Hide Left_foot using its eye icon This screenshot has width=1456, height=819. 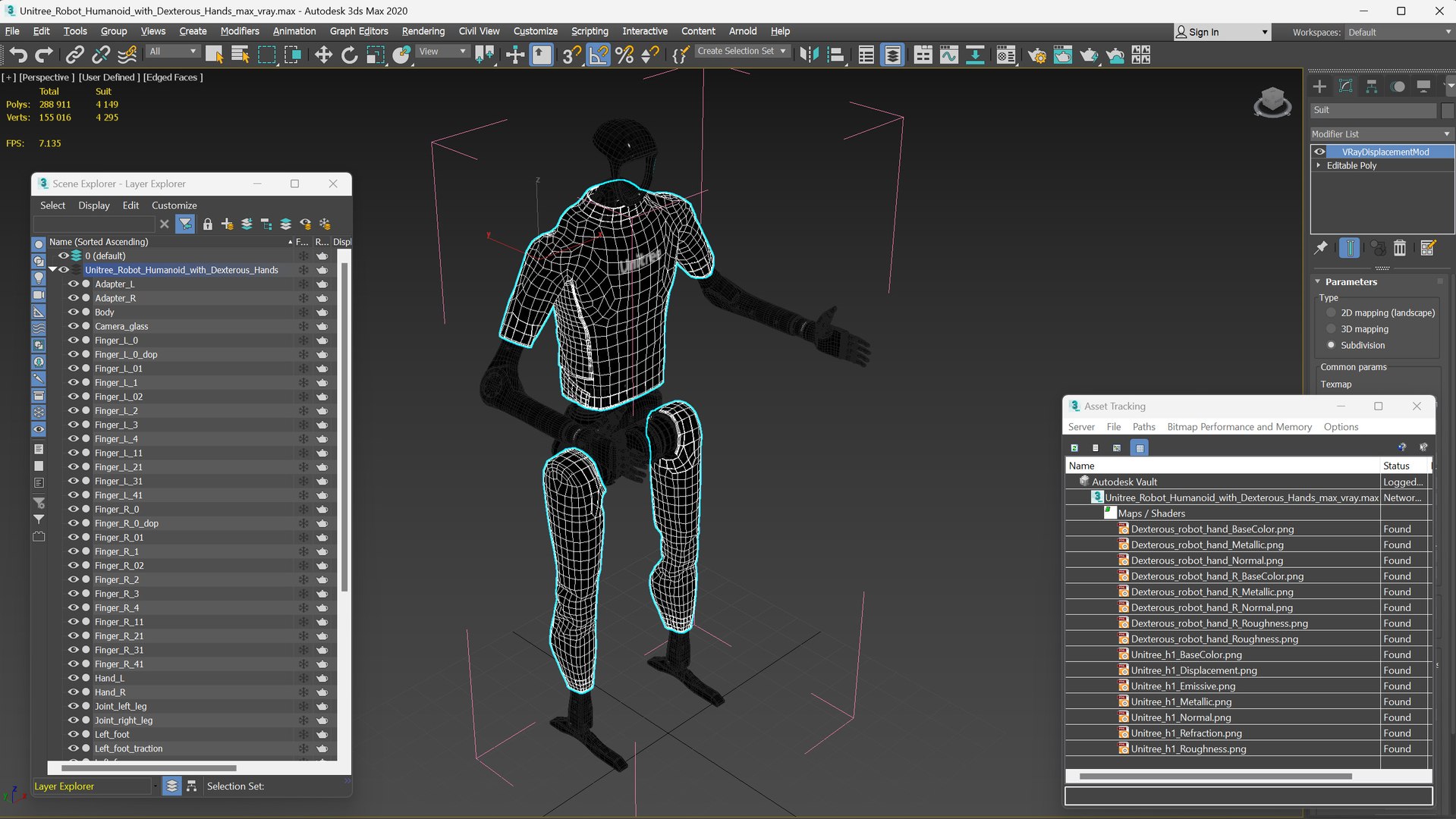point(74,734)
